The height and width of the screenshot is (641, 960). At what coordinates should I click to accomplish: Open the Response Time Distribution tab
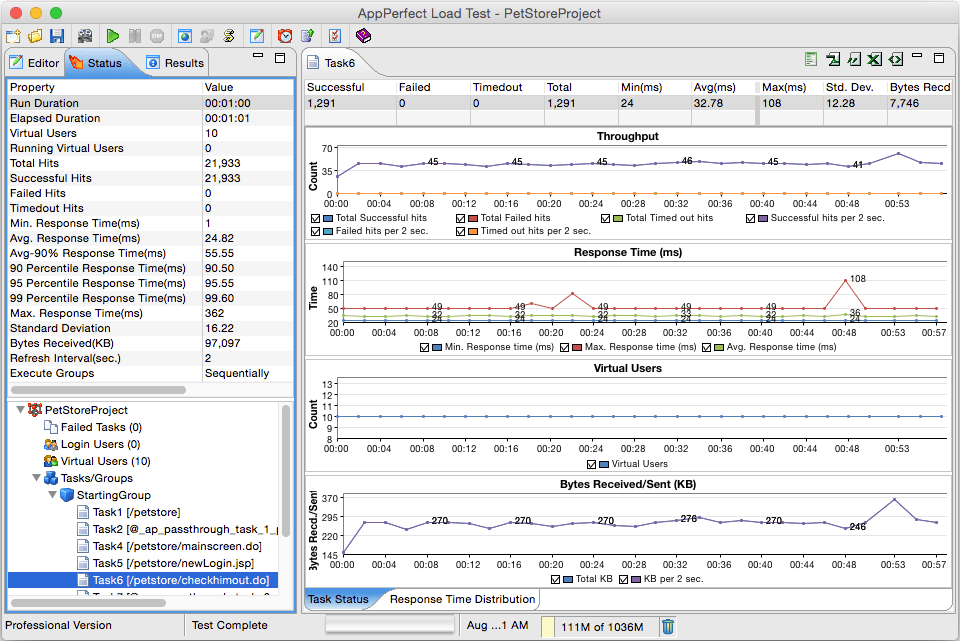[461, 599]
